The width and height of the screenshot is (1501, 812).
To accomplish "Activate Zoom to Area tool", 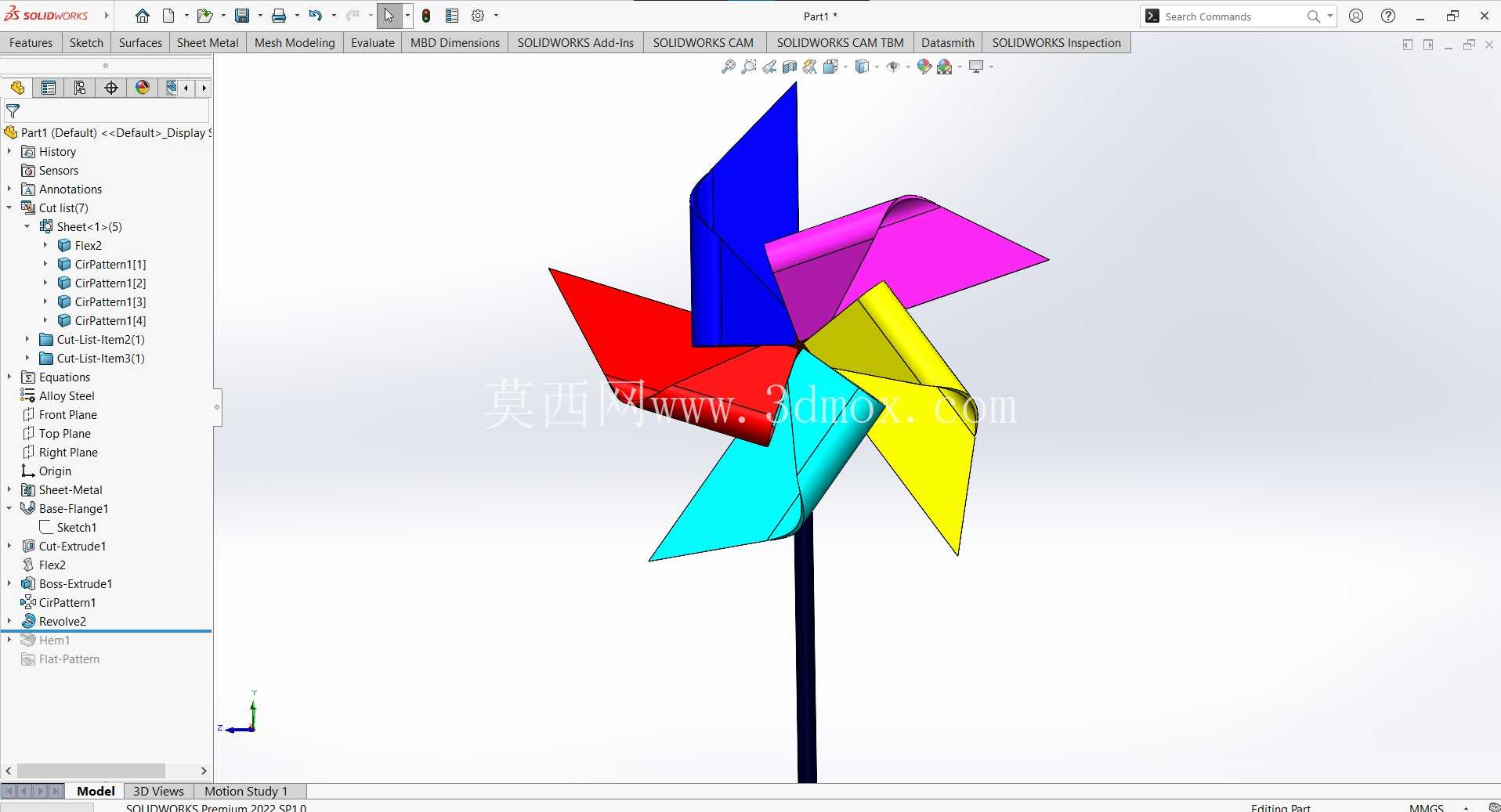I will coord(749,67).
